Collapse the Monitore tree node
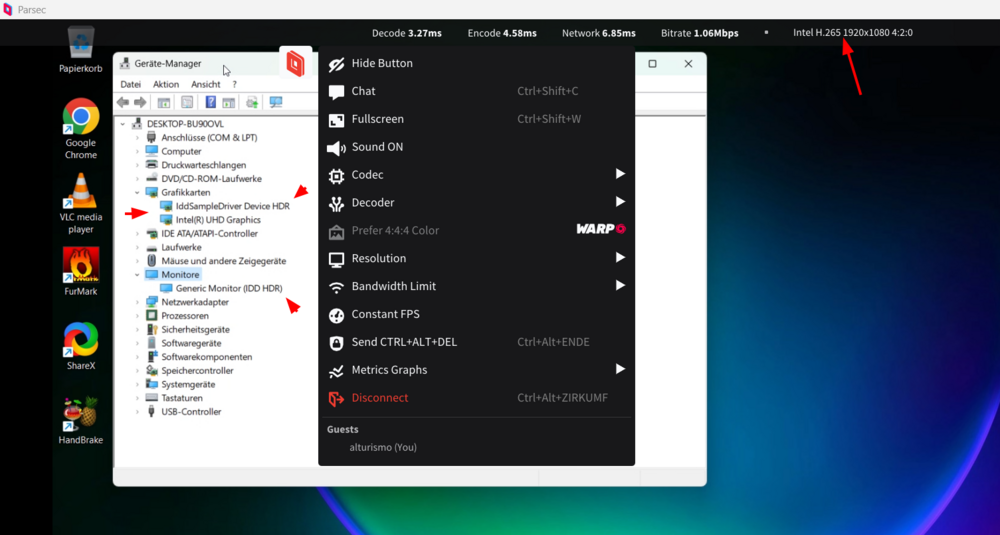The height and width of the screenshot is (535, 1000). [137, 275]
